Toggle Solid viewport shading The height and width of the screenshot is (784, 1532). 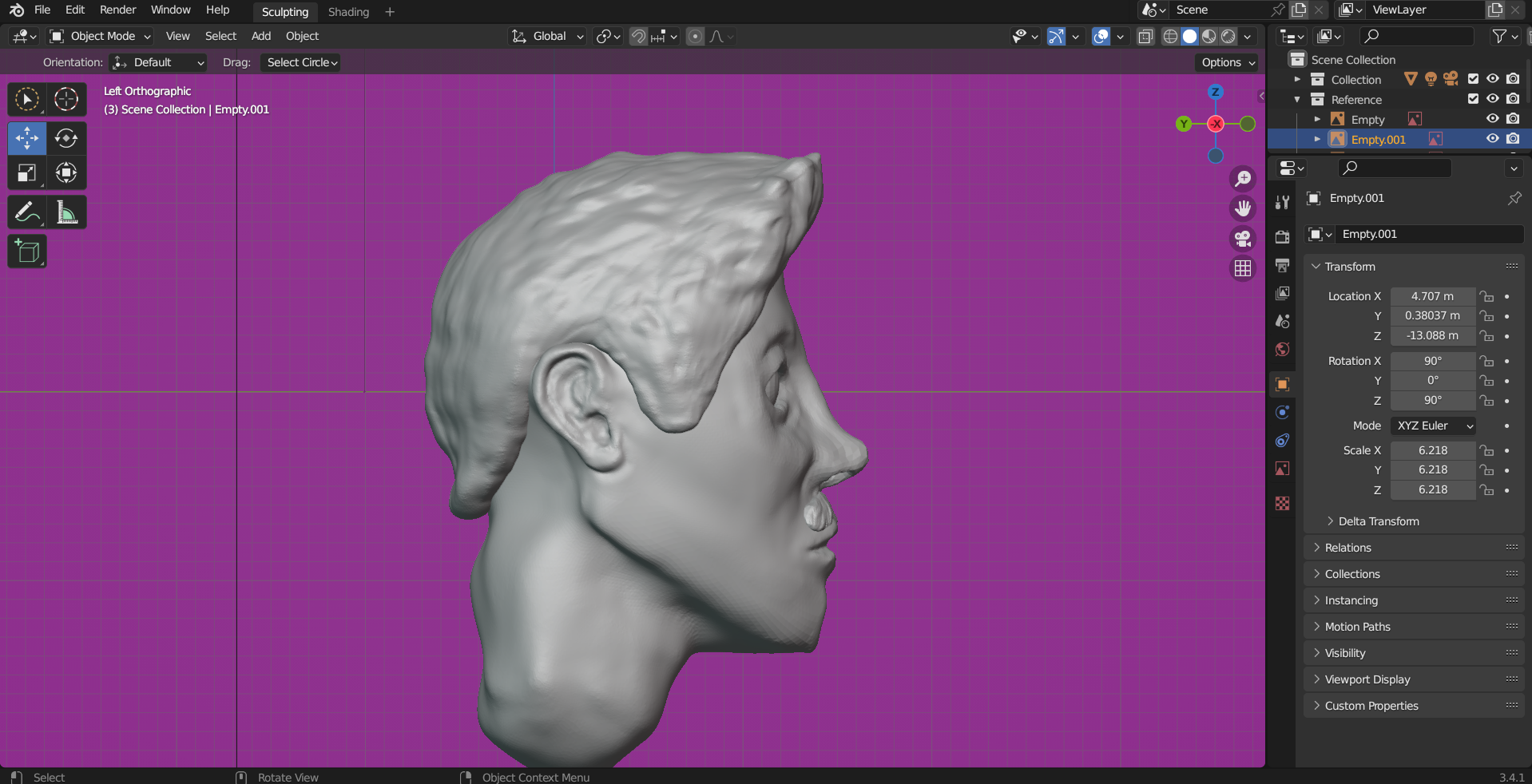coord(1190,36)
